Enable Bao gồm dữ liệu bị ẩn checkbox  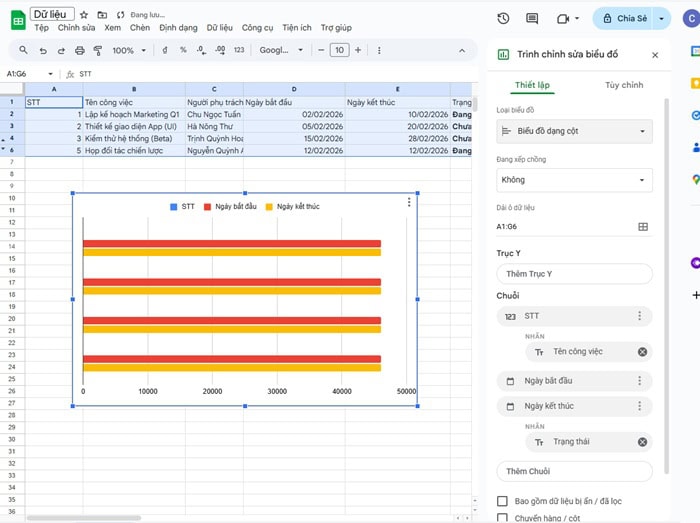(x=503, y=501)
